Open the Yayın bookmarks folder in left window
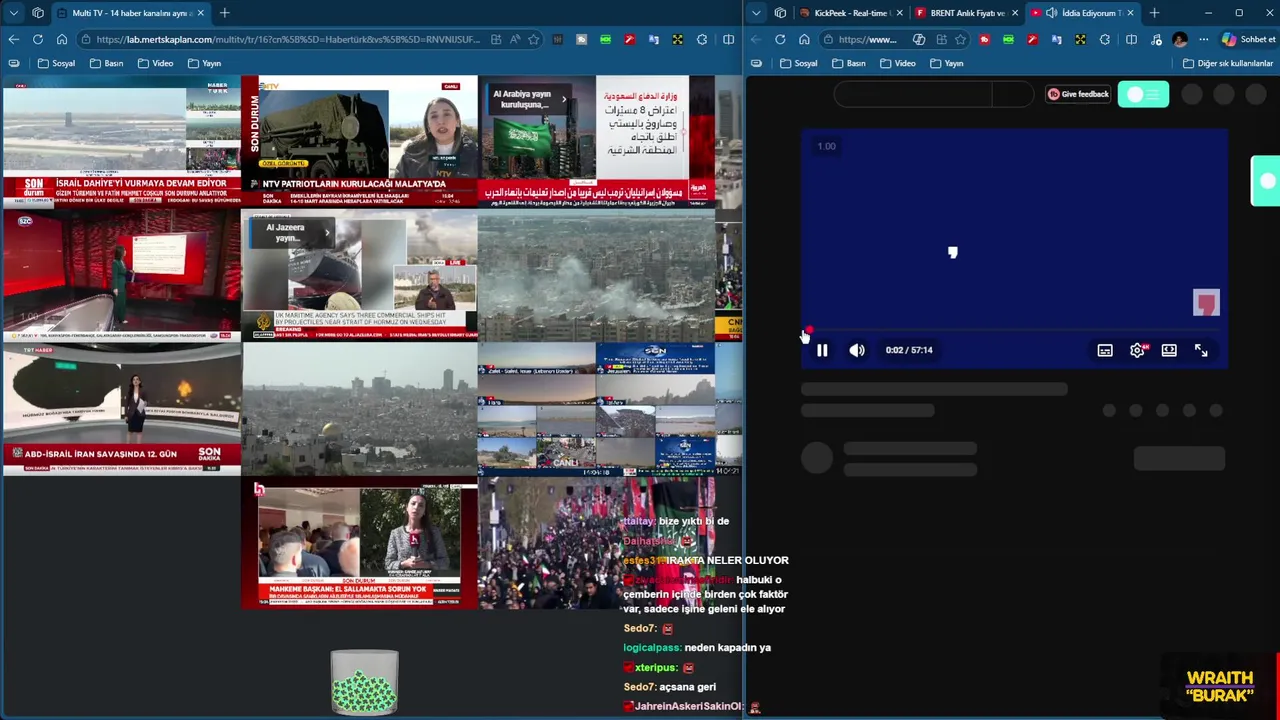This screenshot has width=1280, height=720. coord(204,63)
